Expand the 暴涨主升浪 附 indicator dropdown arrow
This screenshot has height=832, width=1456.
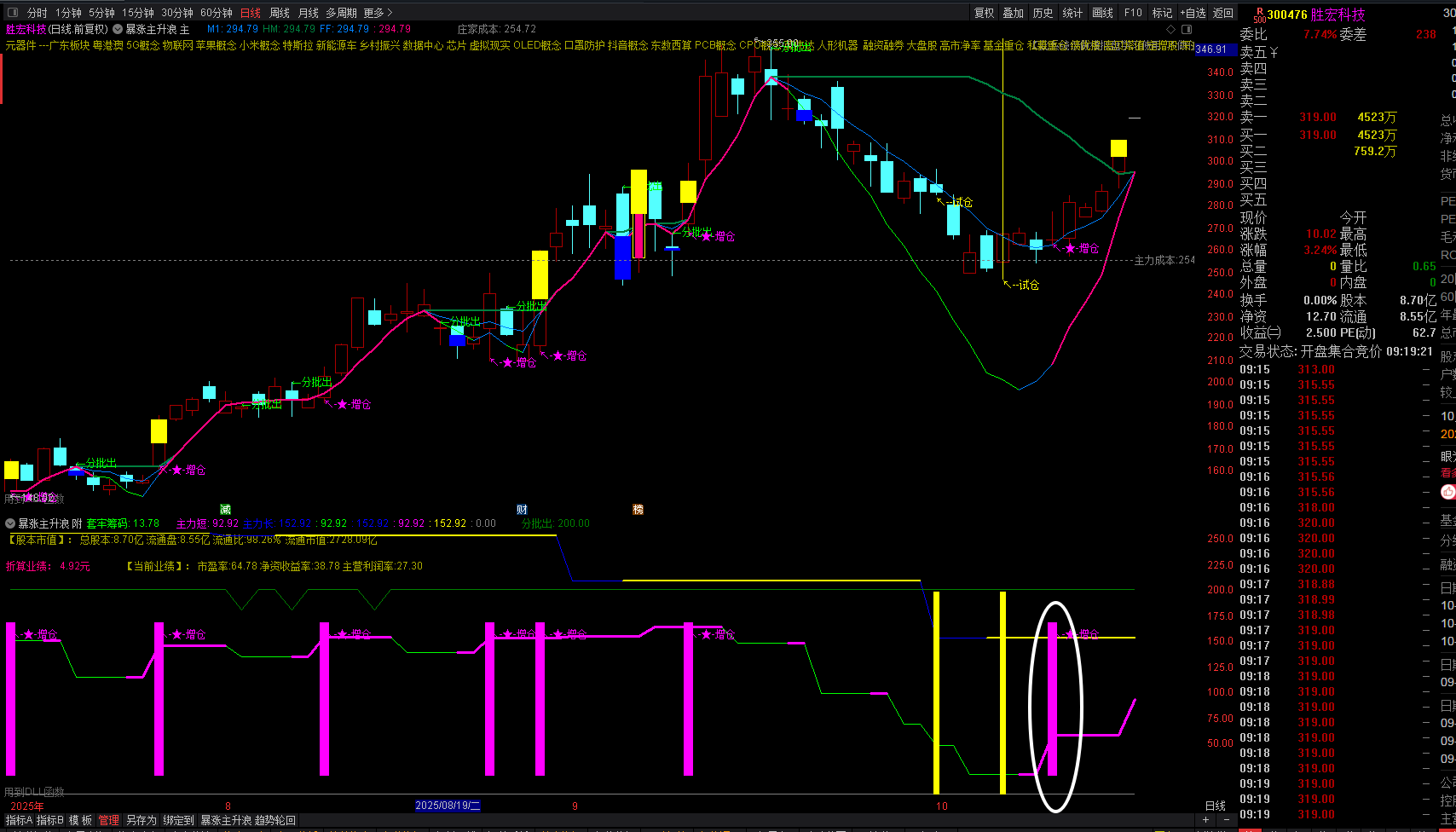coord(10,523)
